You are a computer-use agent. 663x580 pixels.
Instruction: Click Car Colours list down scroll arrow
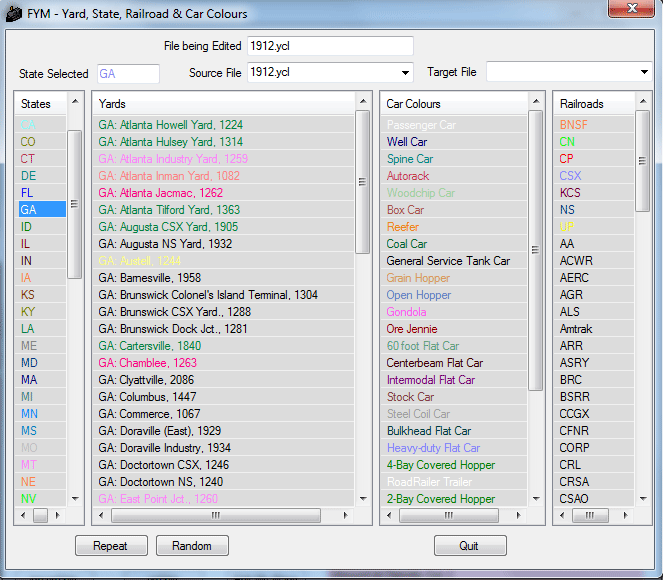click(536, 498)
